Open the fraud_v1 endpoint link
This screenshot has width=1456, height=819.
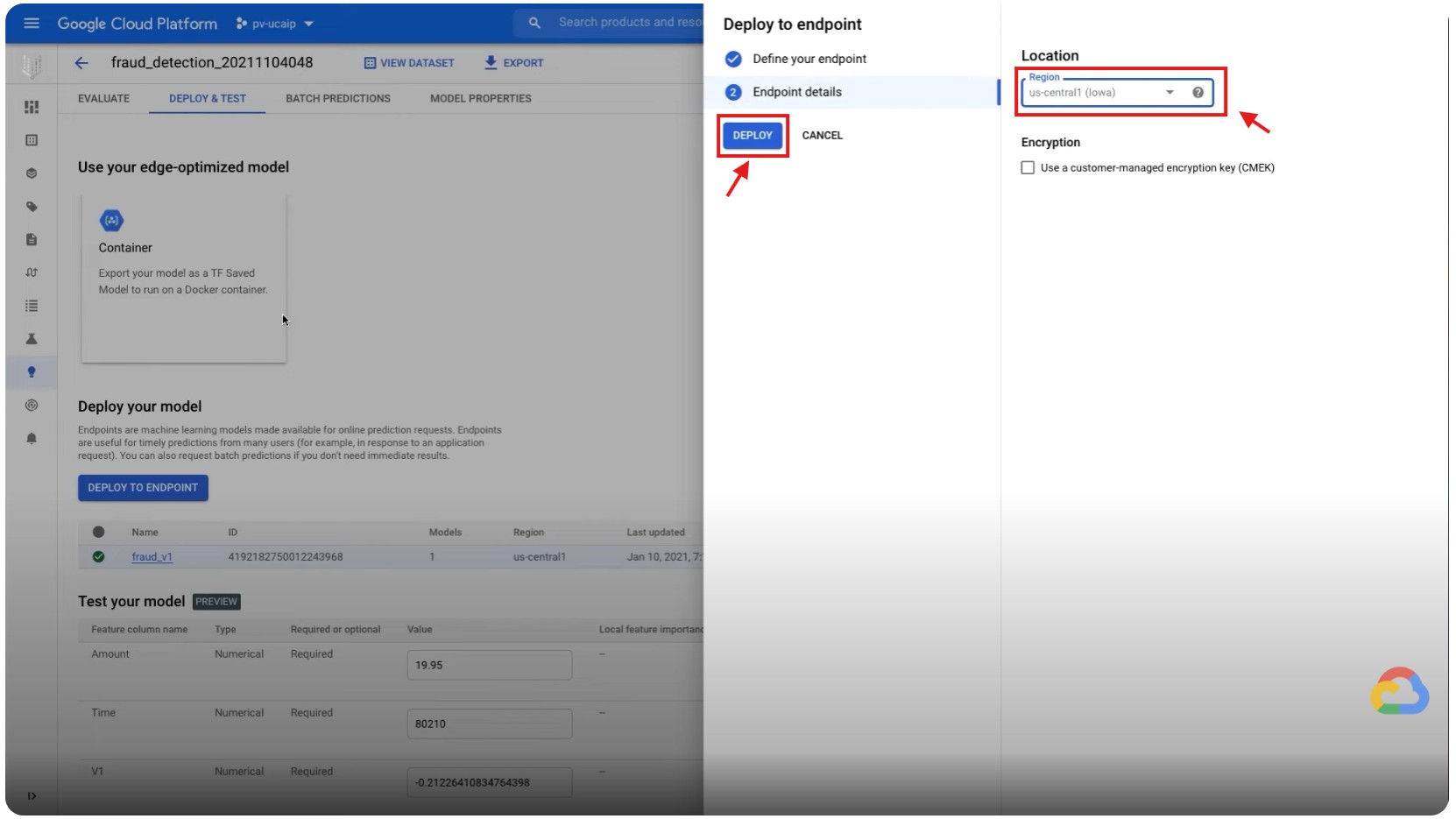tap(152, 557)
